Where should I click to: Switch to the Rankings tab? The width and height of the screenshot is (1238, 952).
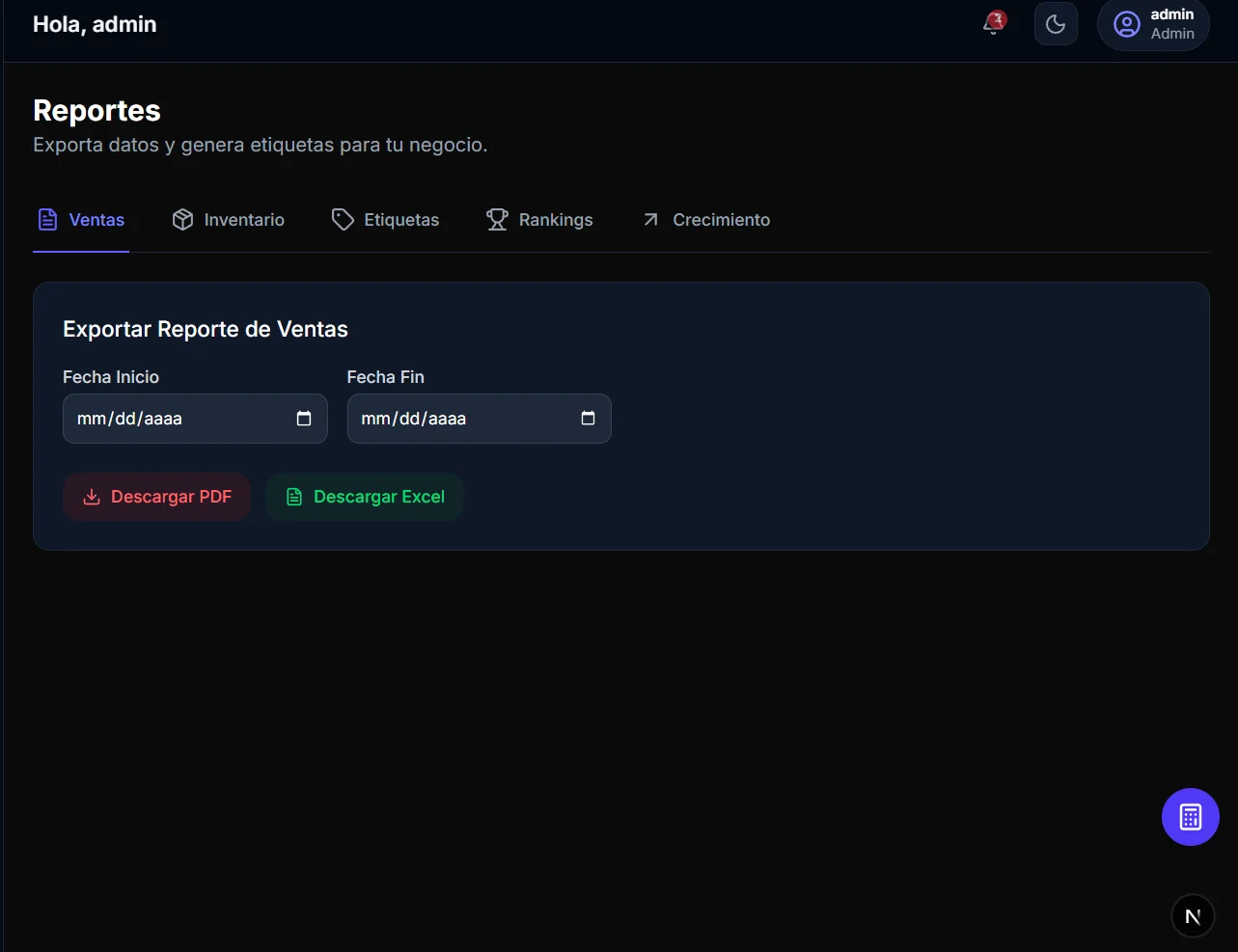[539, 220]
